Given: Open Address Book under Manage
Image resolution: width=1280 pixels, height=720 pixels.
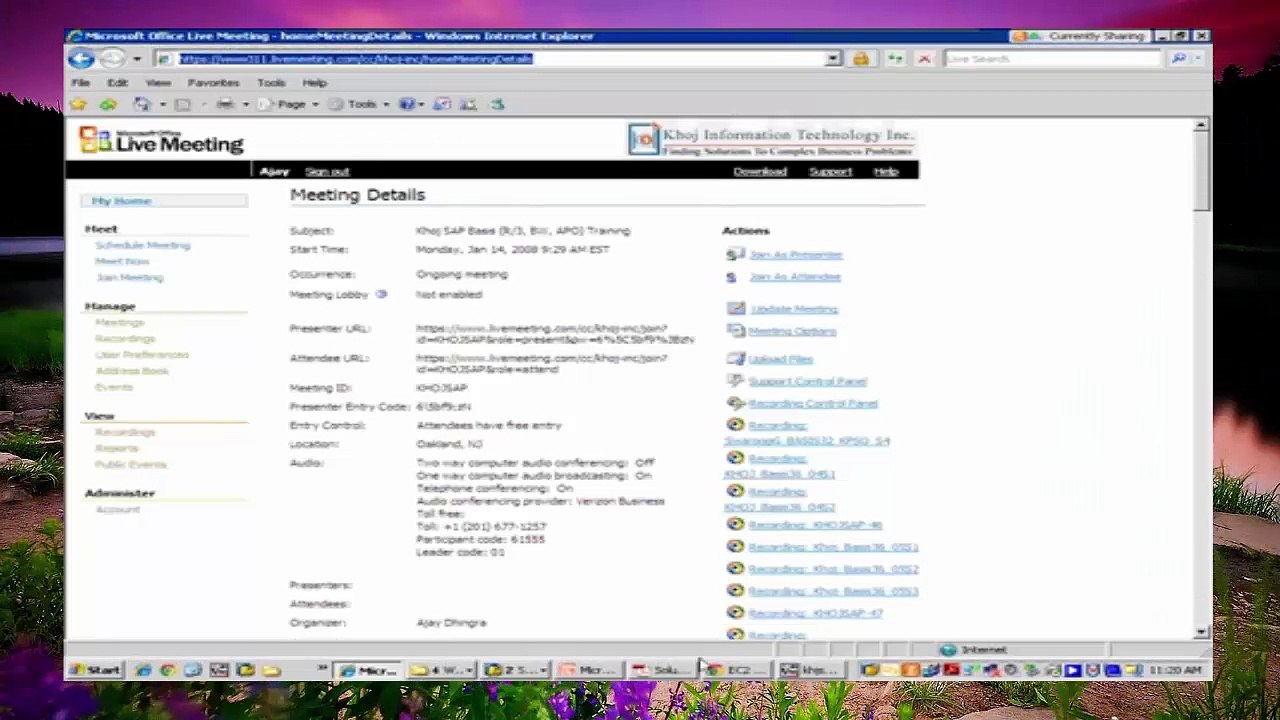Looking at the screenshot, I should coord(132,371).
